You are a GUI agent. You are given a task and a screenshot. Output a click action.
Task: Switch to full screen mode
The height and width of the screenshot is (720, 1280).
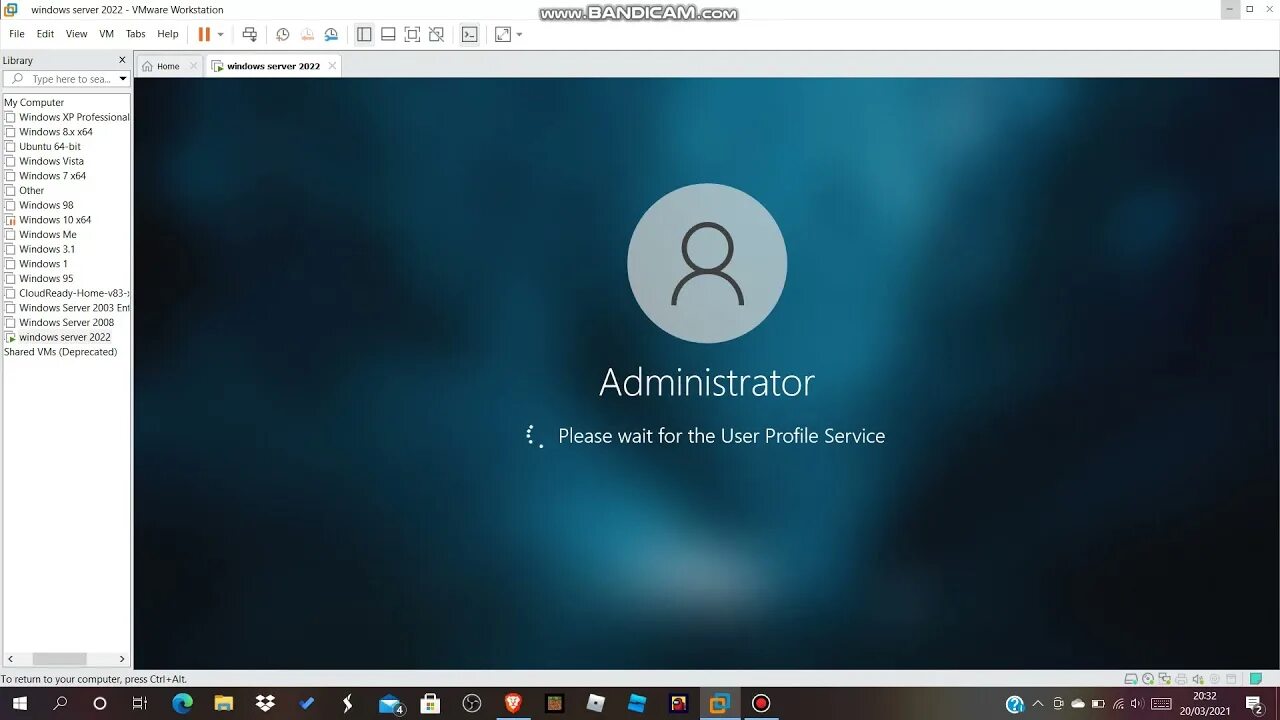click(412, 34)
